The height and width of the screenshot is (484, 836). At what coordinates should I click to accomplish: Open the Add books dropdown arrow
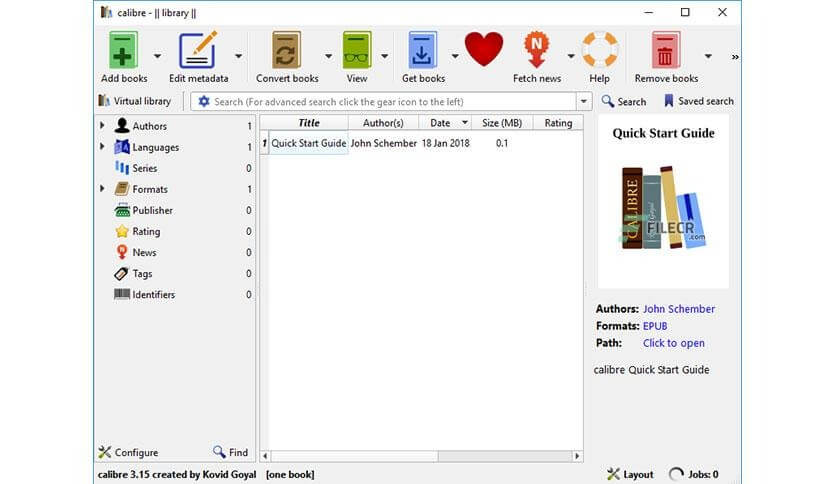[157, 56]
